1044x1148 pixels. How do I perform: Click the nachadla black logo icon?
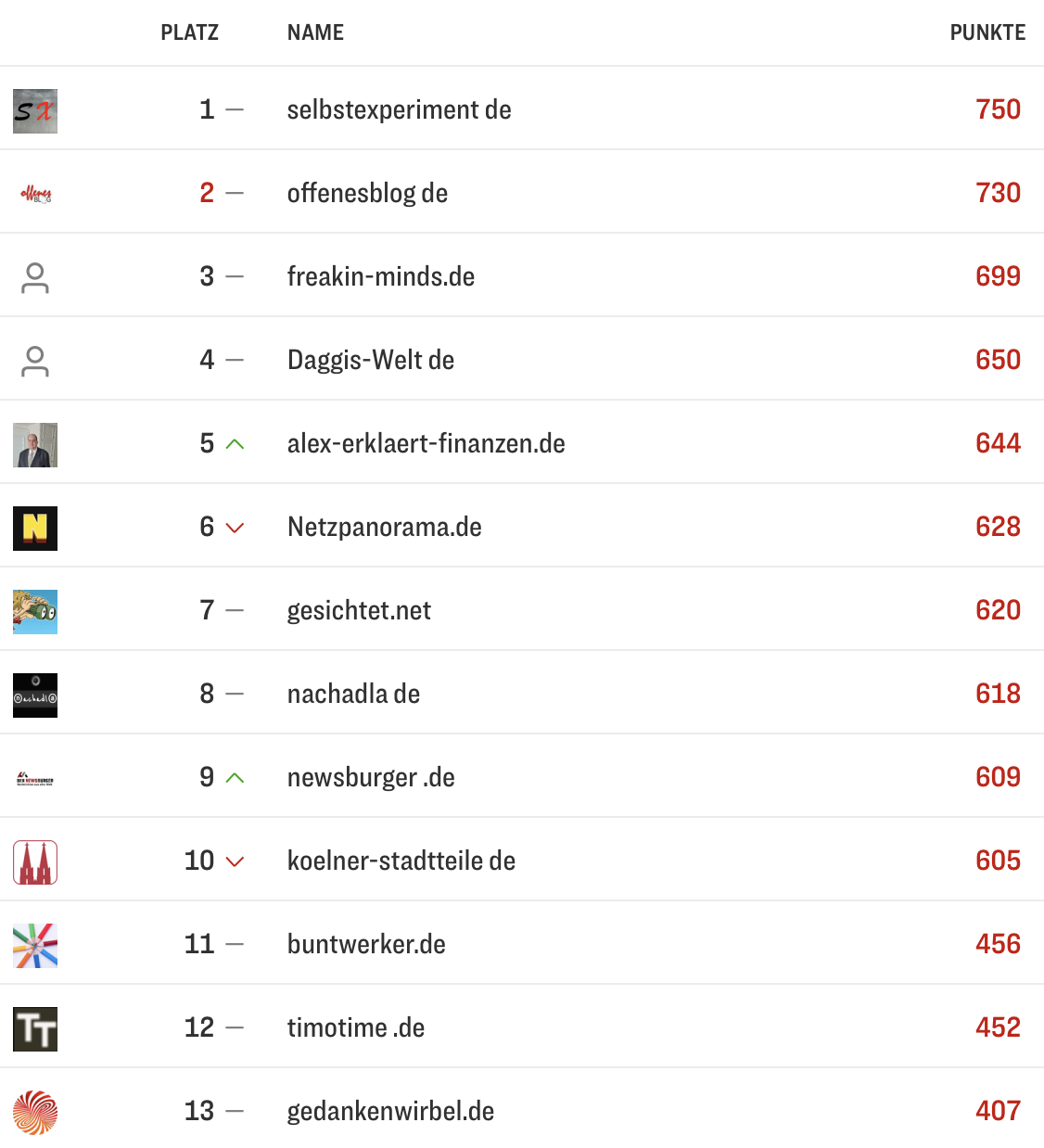pyautogui.click(x=35, y=695)
